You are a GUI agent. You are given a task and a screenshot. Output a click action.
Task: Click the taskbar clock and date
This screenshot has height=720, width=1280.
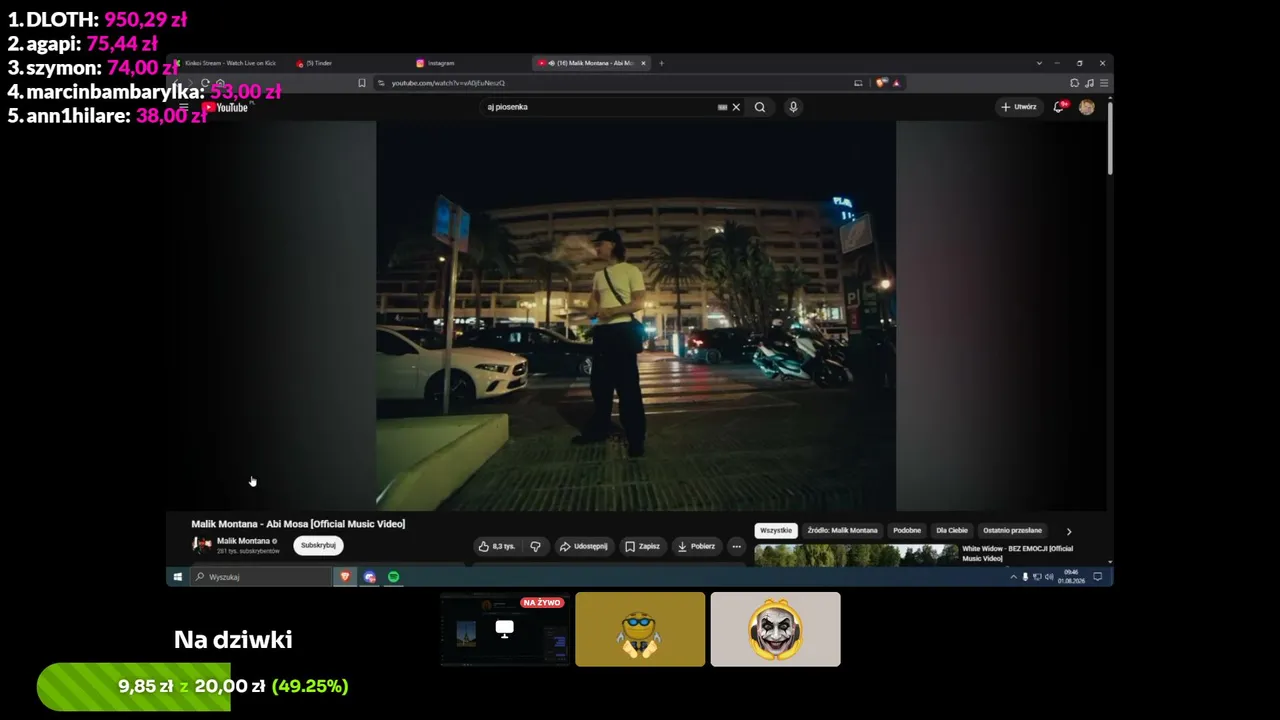click(1071, 577)
